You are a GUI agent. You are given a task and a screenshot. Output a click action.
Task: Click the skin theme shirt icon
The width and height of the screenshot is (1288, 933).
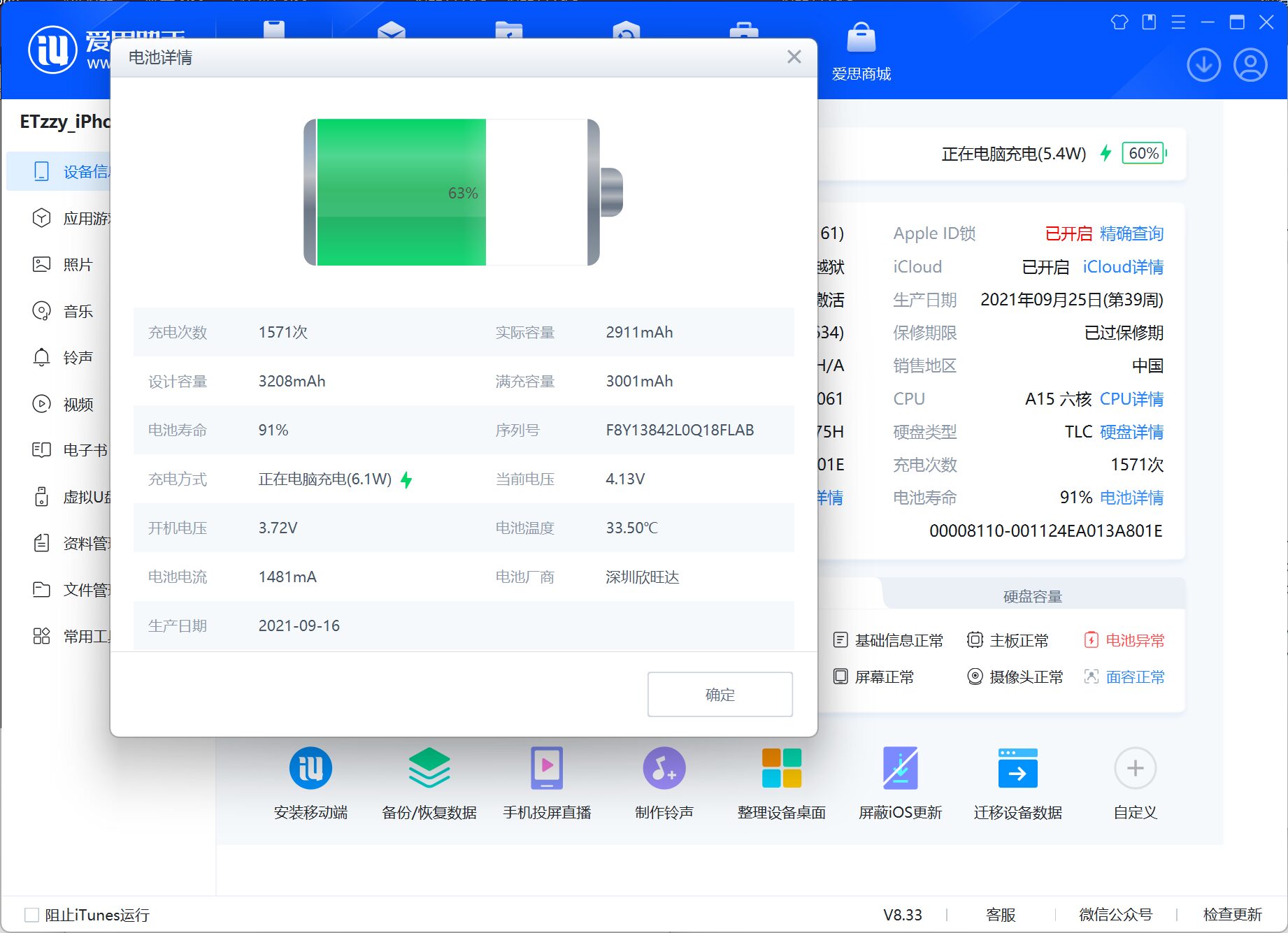pyautogui.click(x=1119, y=22)
